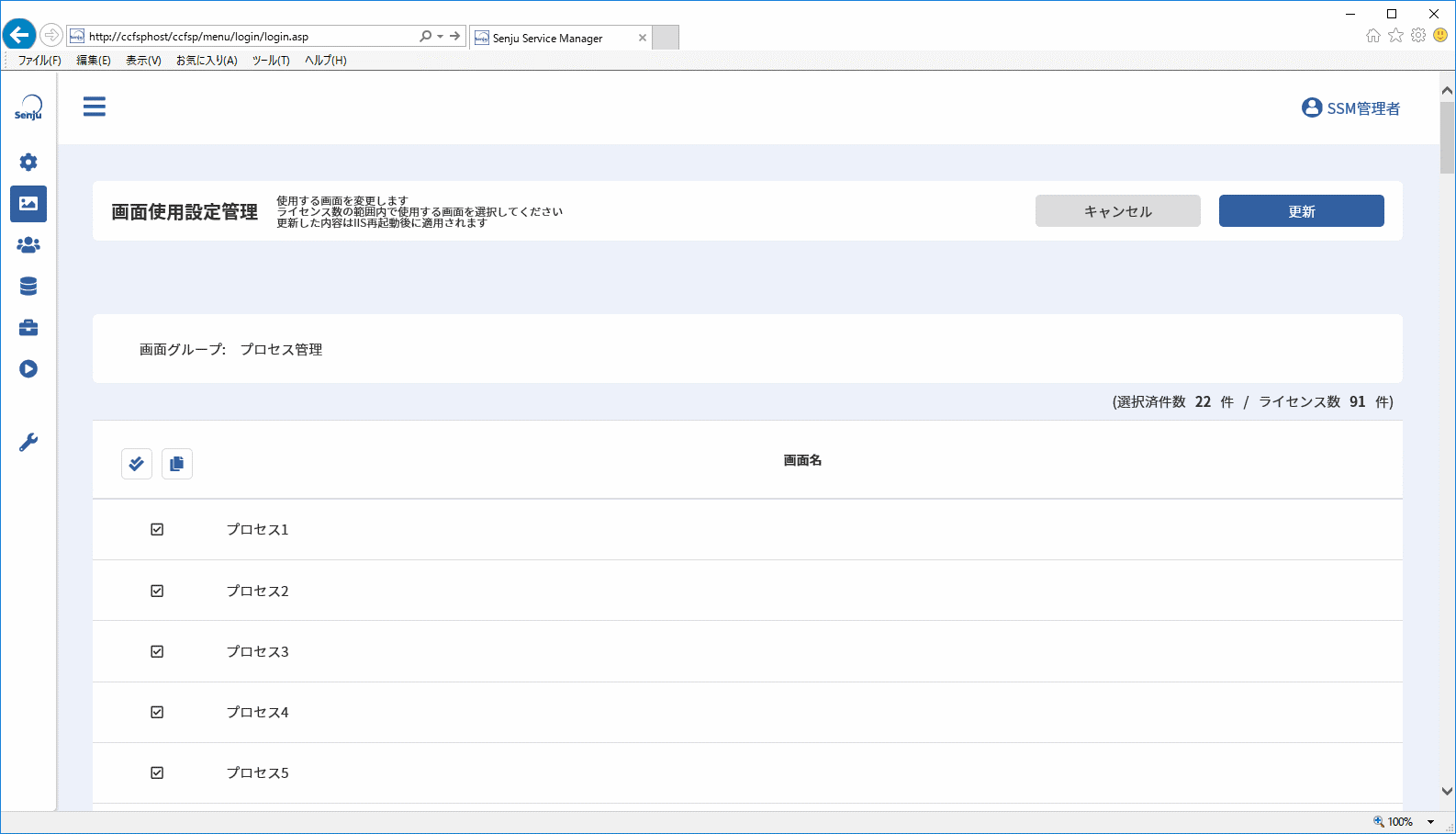
Task: Open the zoom level dropdown arrow
Action: click(1430, 822)
